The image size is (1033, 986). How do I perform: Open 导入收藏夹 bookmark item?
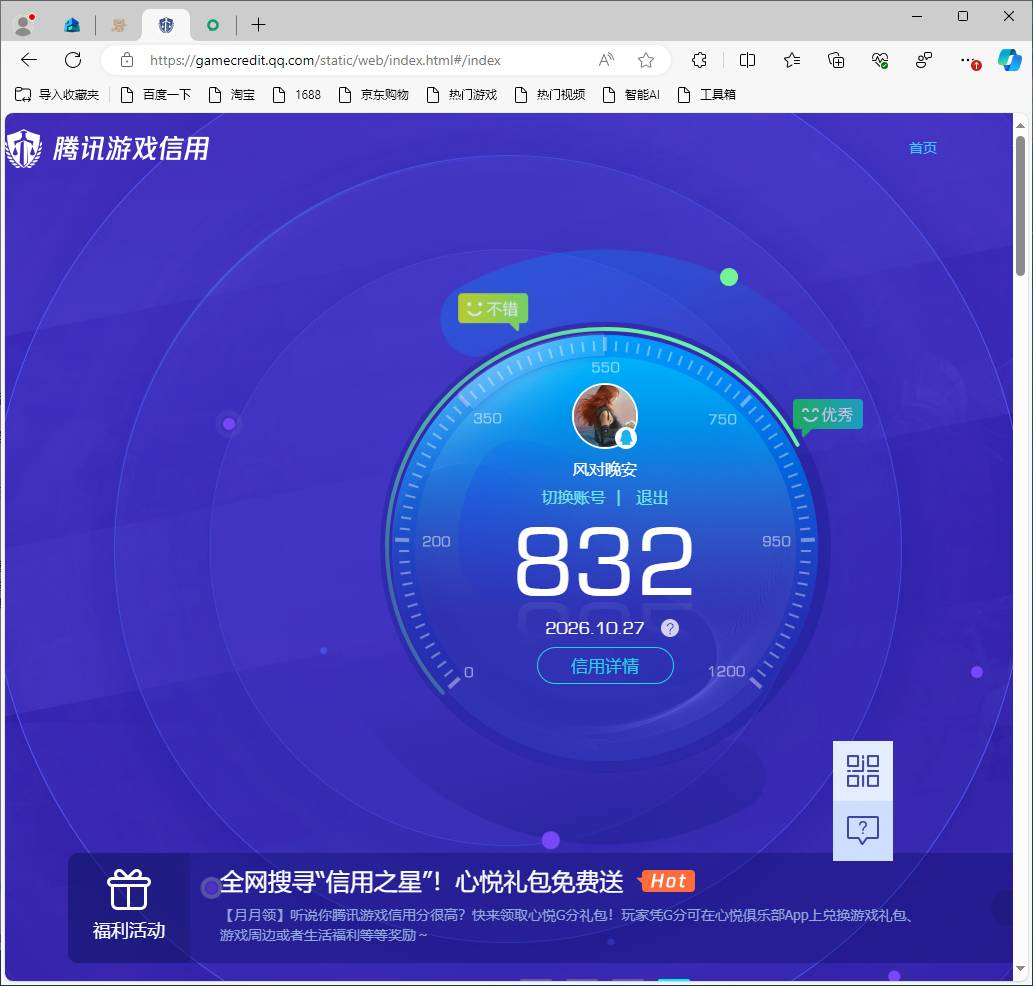point(57,94)
